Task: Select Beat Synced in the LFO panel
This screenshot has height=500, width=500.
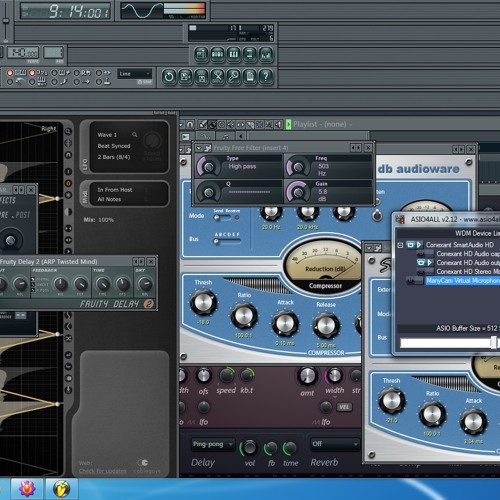Action: [114, 146]
